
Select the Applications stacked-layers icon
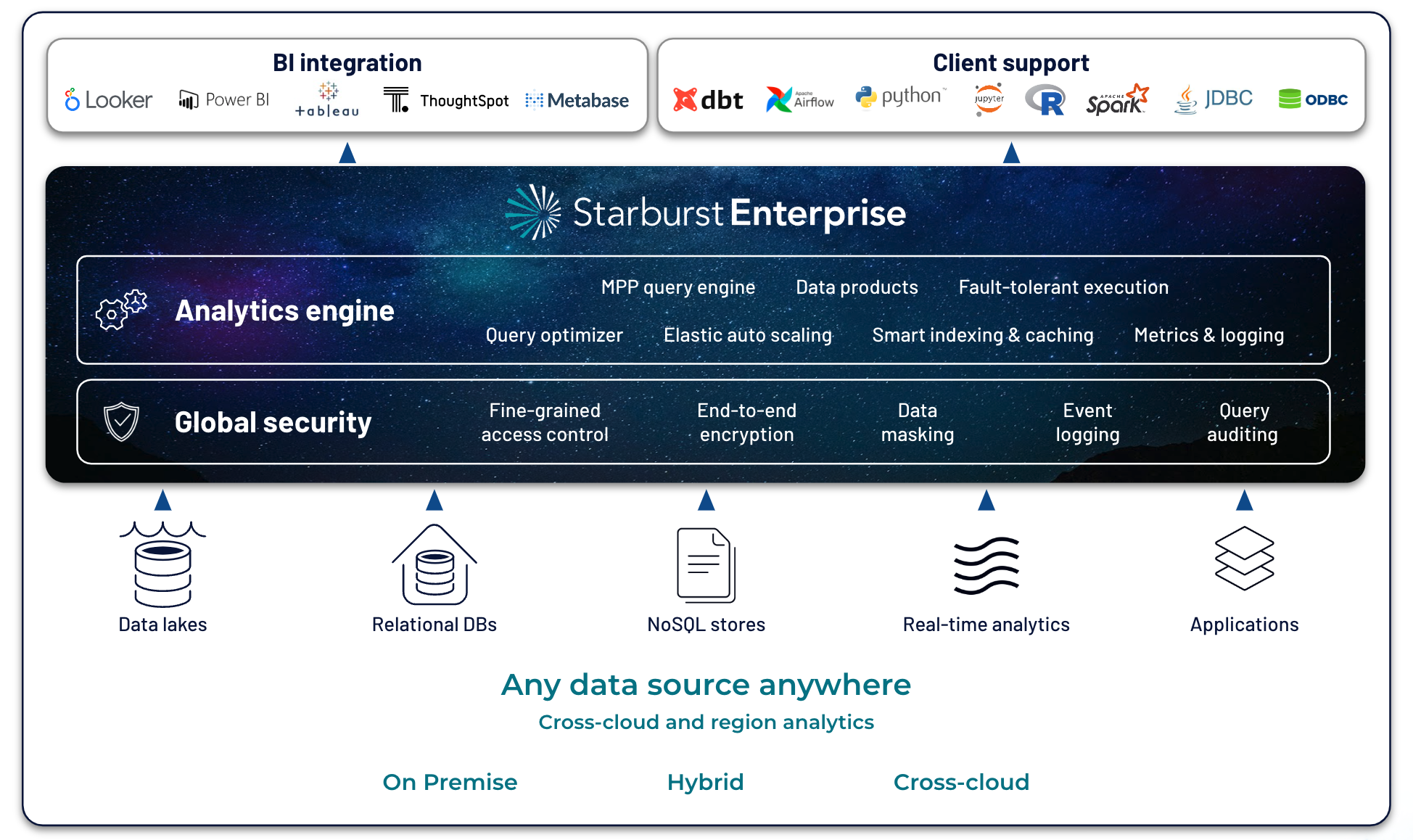[1243, 559]
